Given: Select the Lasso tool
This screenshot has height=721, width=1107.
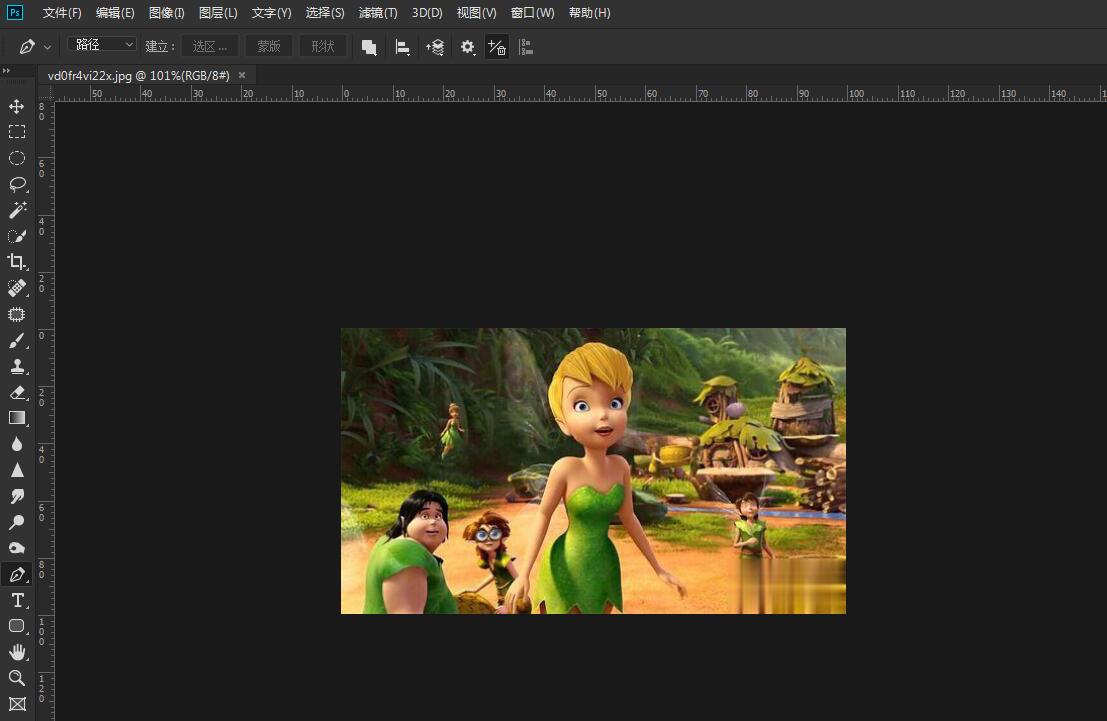Looking at the screenshot, I should click(x=17, y=184).
